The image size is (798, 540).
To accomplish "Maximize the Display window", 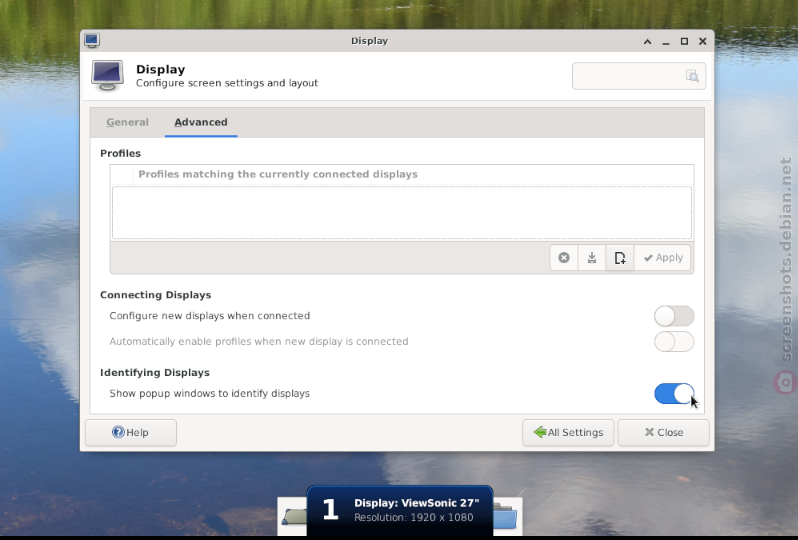I will (x=684, y=41).
